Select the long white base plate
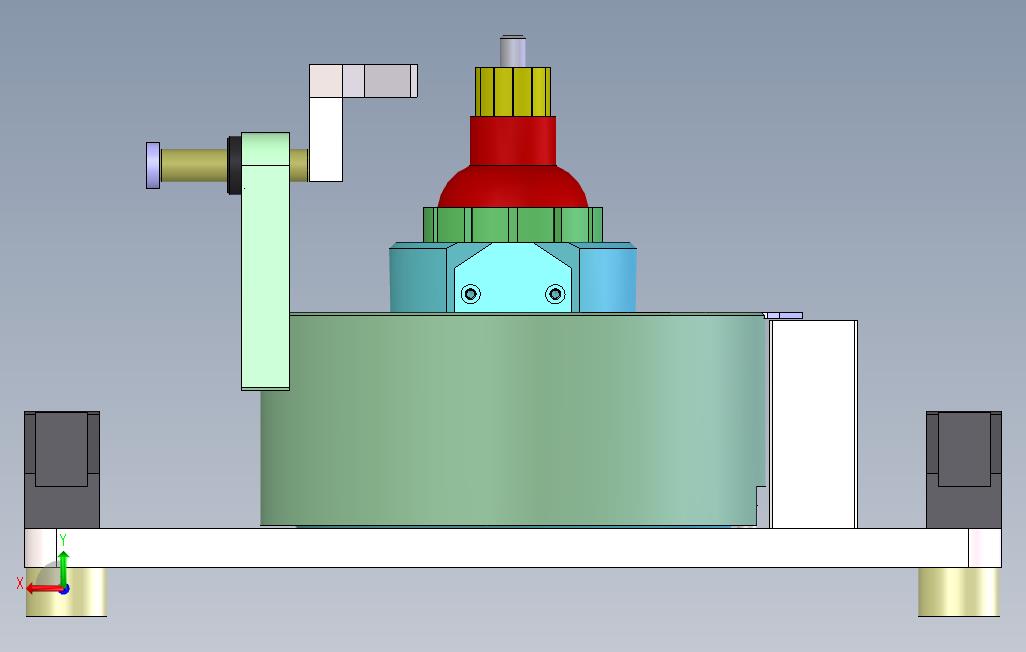The width and height of the screenshot is (1026, 652). pyautogui.click(x=512, y=548)
